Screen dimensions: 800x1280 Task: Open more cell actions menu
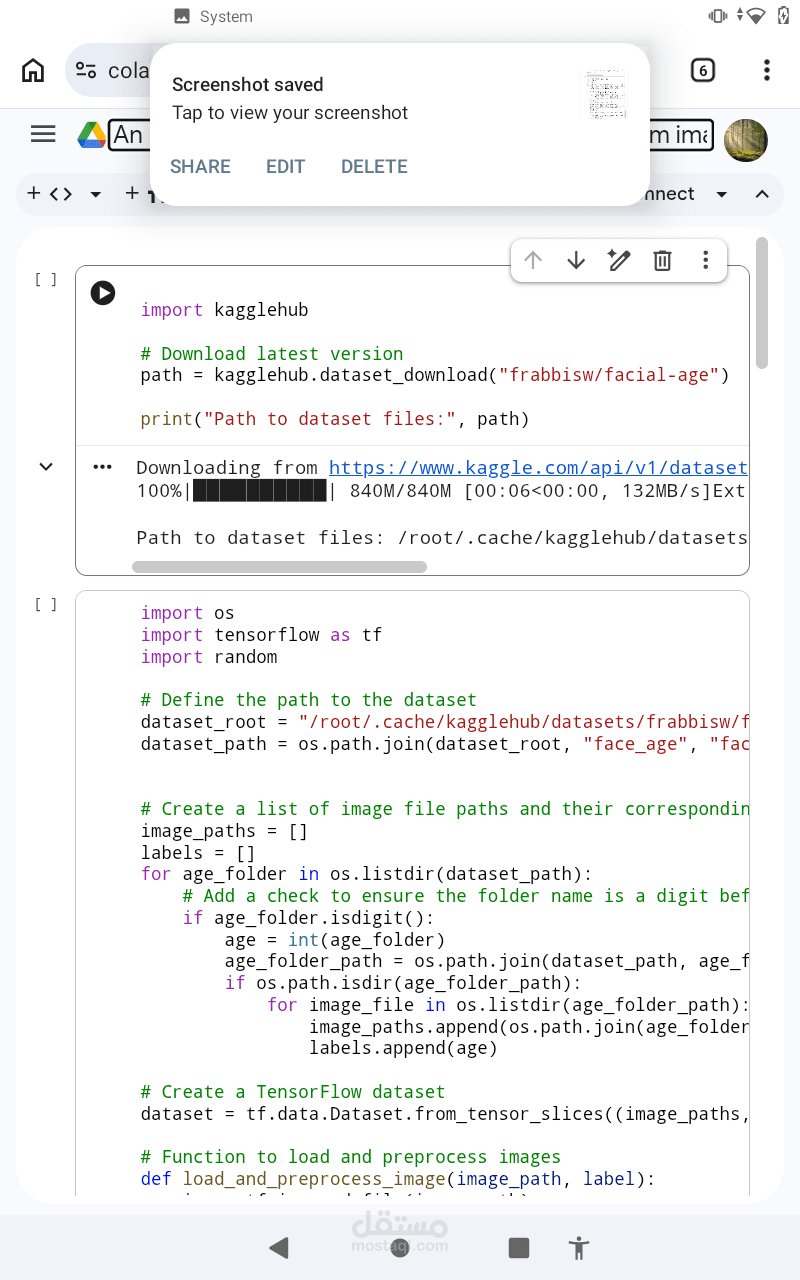[706, 261]
